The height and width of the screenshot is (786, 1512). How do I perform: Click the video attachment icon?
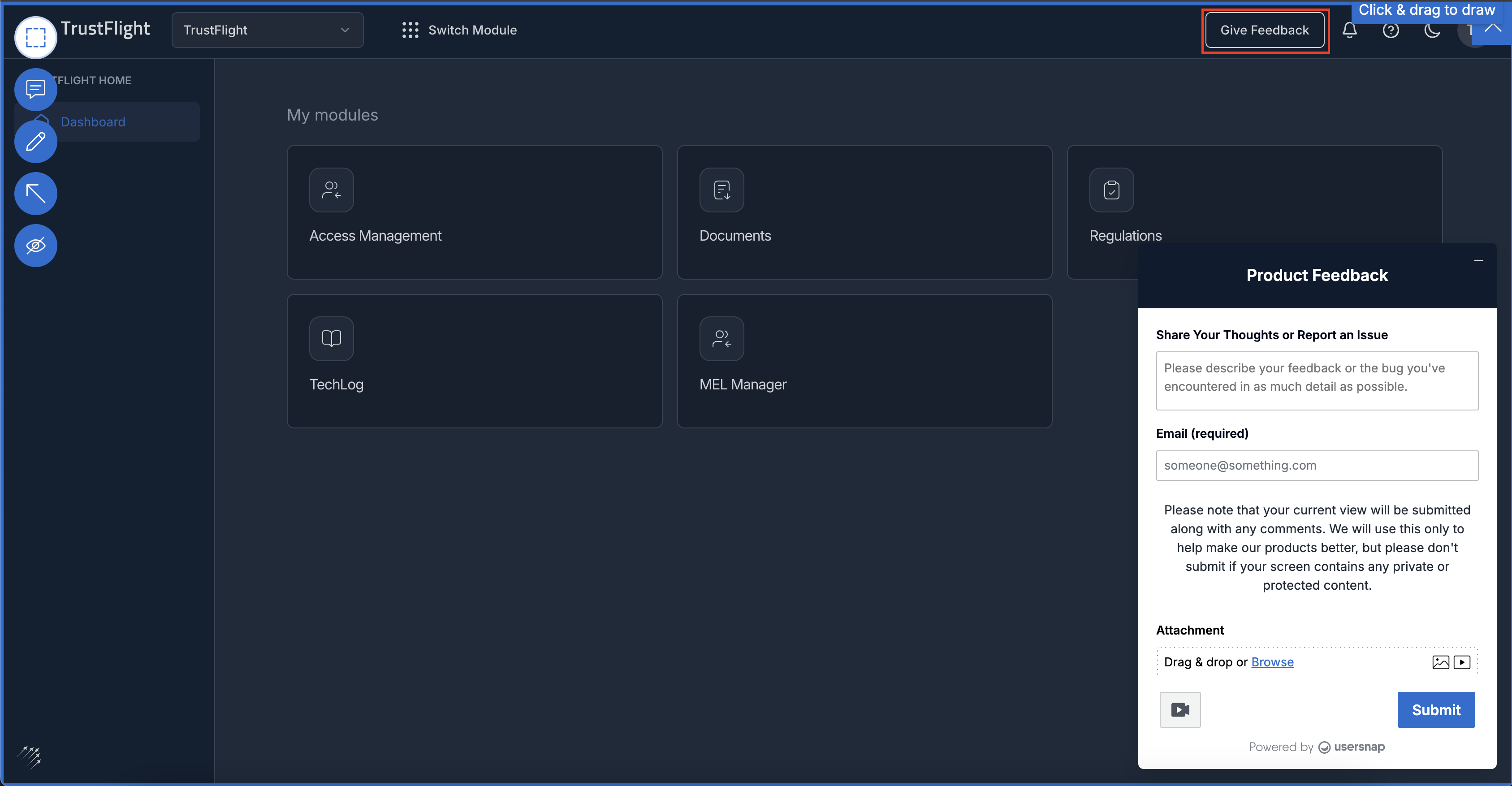(1461, 662)
